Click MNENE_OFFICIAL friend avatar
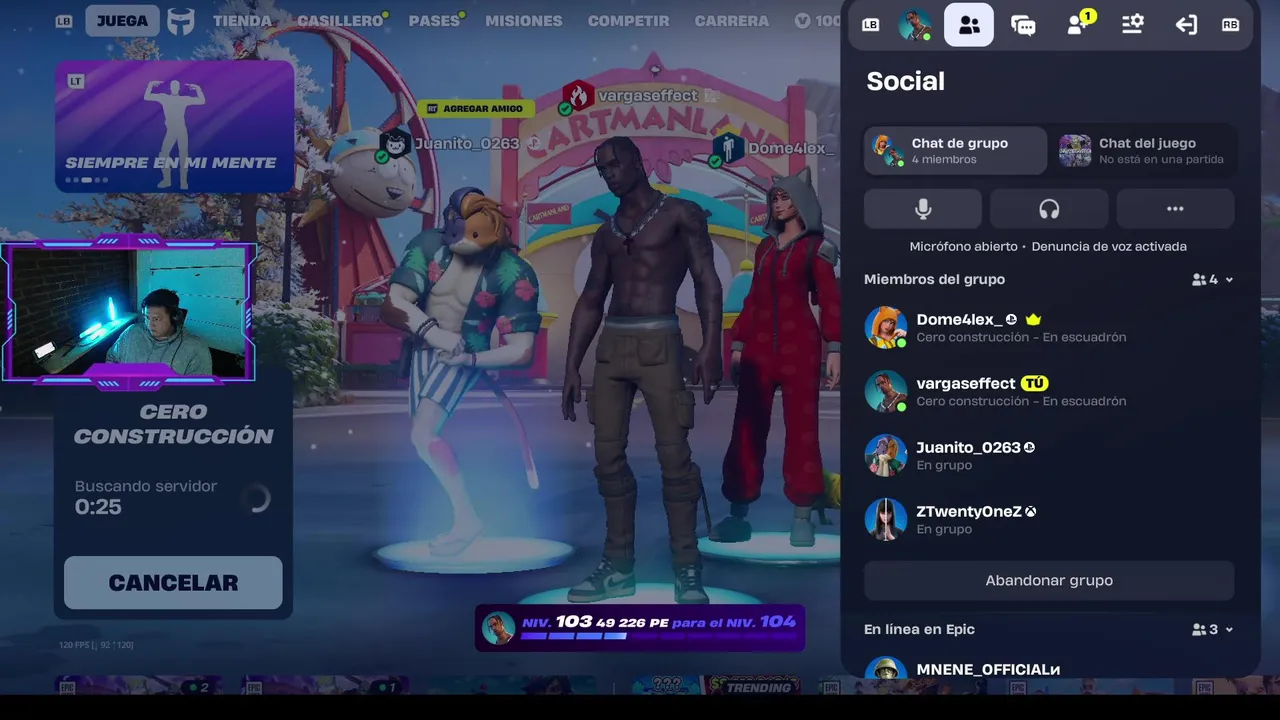This screenshot has height=720, width=1280. (x=885, y=669)
